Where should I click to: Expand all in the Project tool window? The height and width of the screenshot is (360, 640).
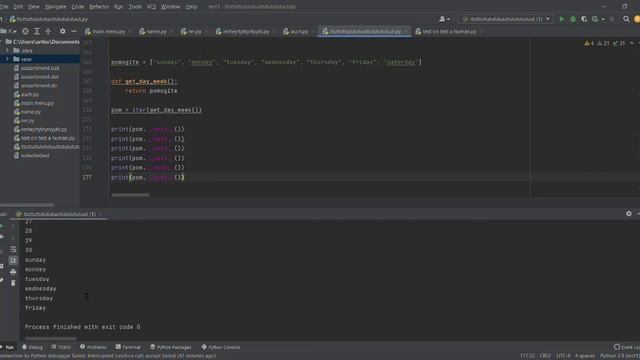point(37,31)
